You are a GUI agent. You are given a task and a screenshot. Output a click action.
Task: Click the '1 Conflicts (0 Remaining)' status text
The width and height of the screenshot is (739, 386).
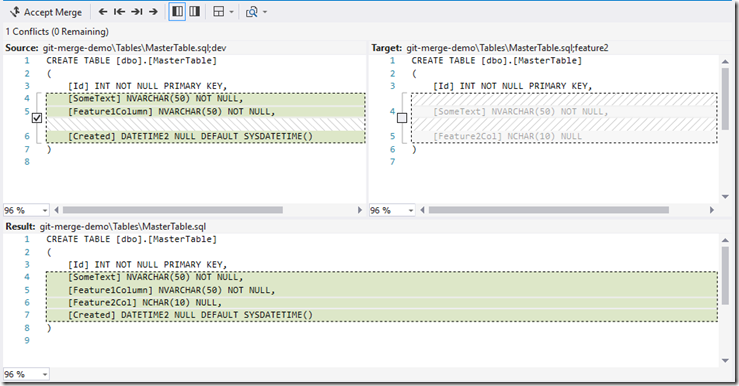(x=57, y=32)
